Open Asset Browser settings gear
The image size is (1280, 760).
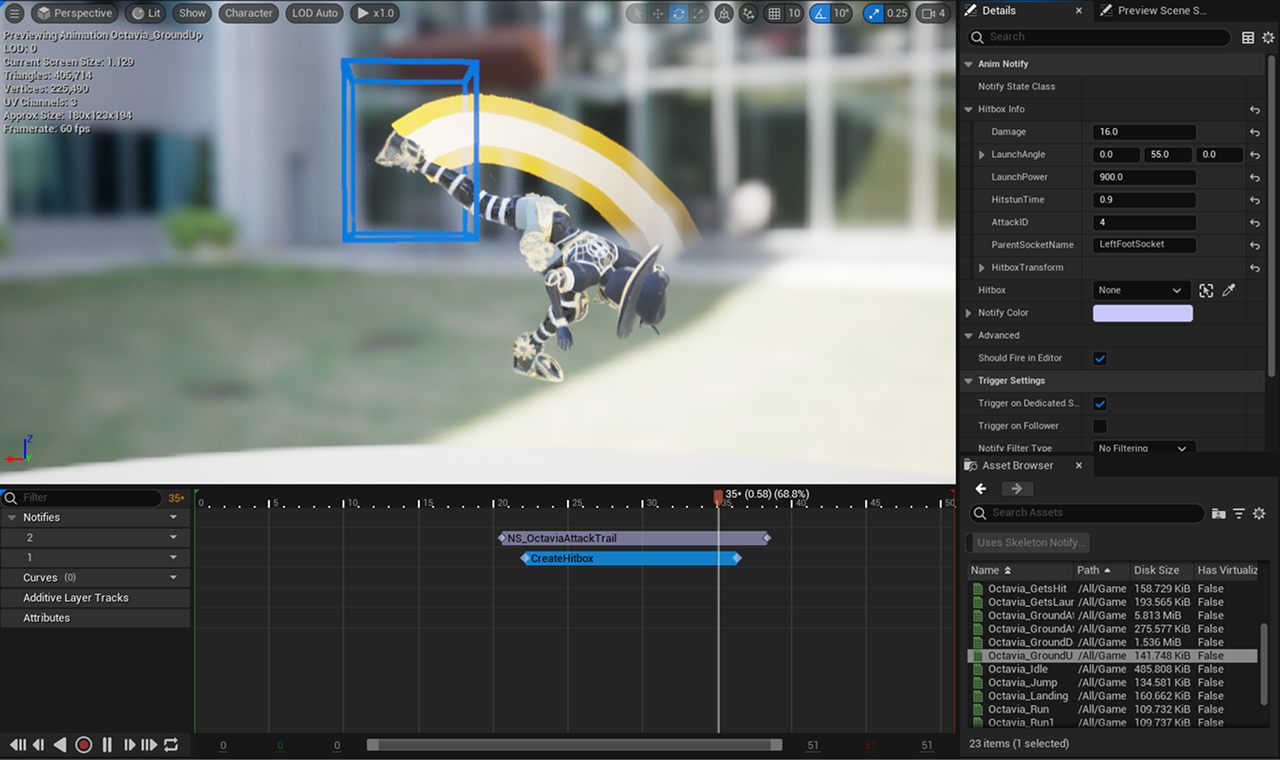click(1259, 513)
